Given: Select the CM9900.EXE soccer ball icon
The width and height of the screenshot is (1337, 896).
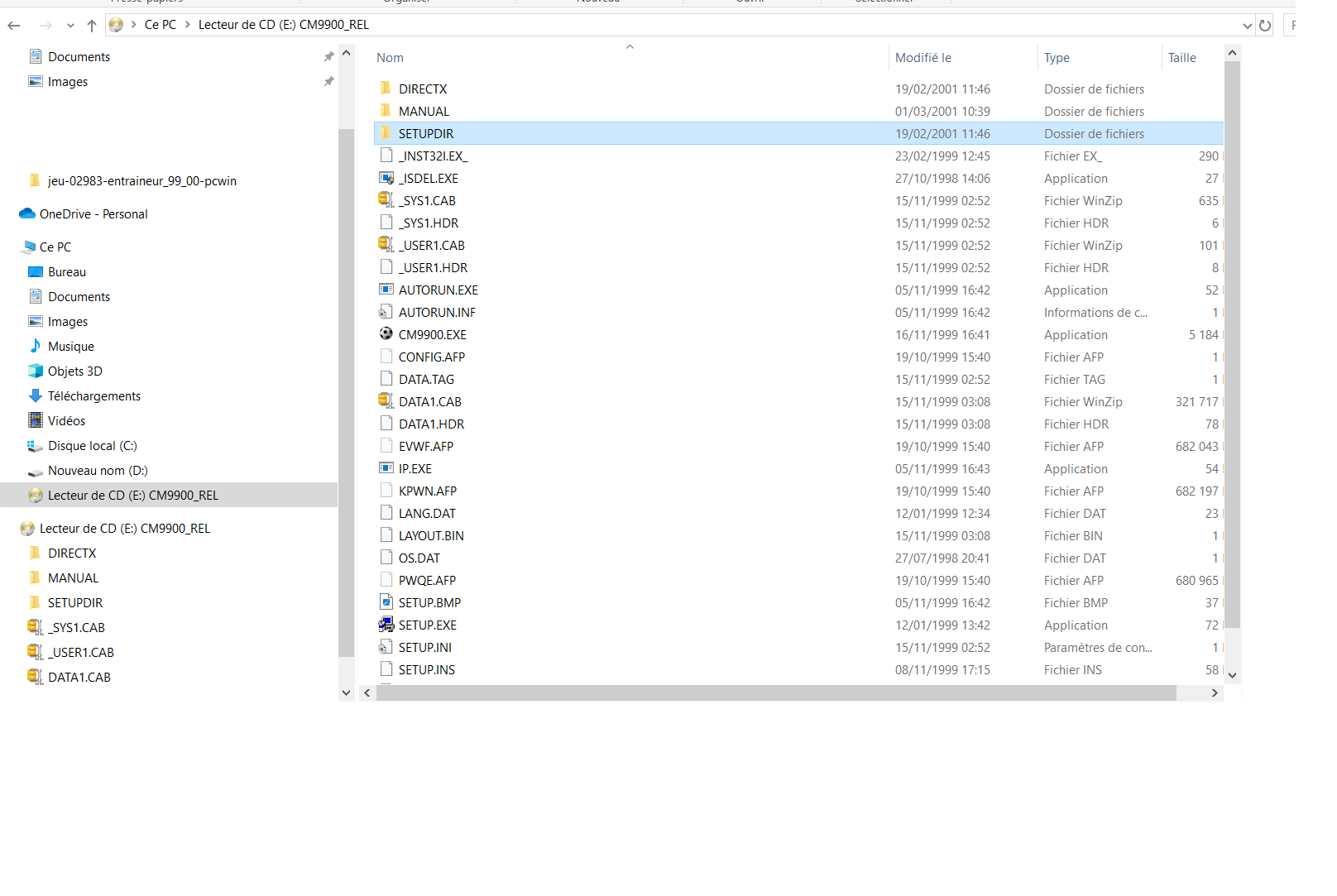Looking at the screenshot, I should pyautogui.click(x=386, y=334).
